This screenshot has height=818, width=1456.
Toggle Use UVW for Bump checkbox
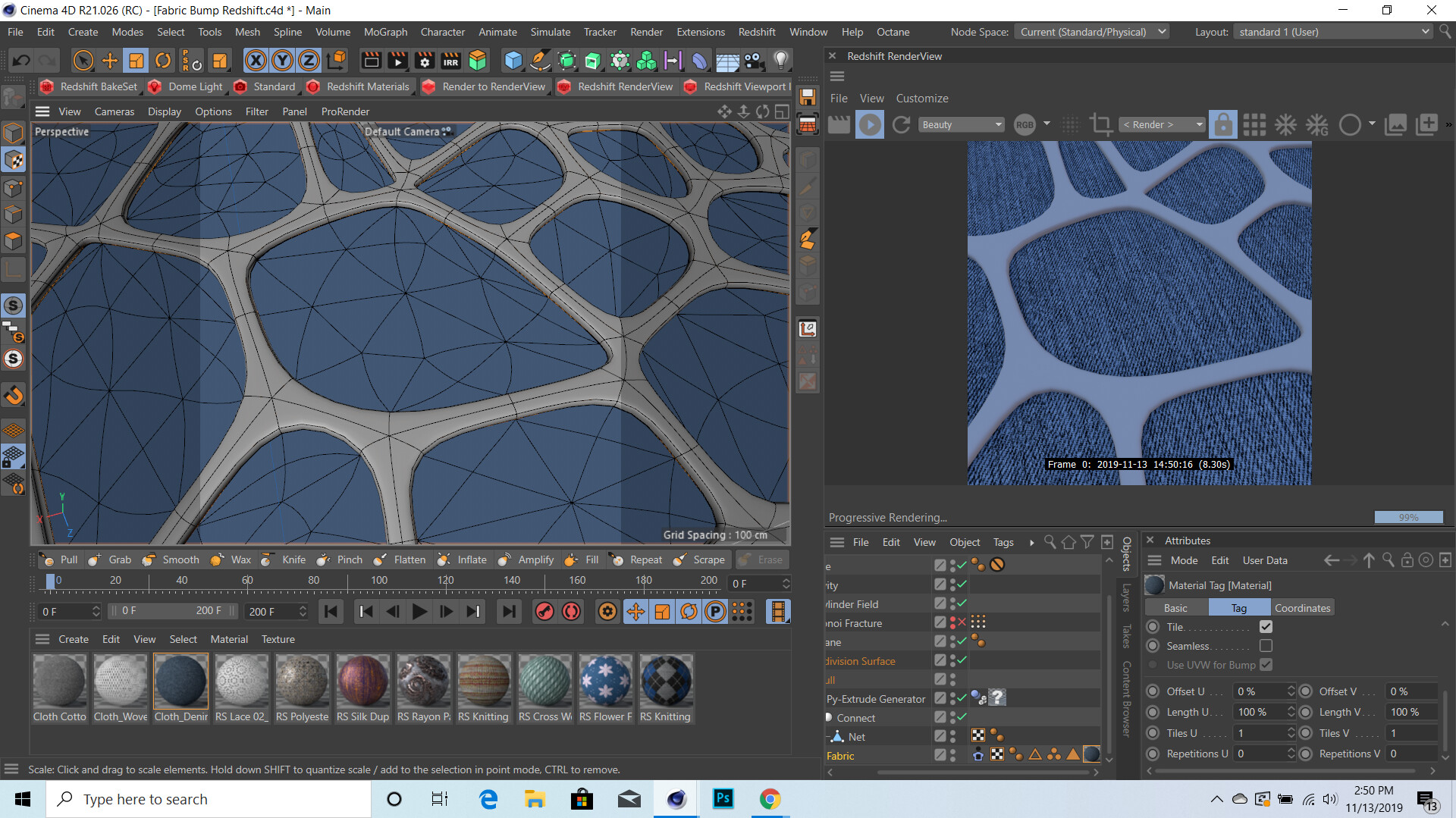click(1266, 665)
